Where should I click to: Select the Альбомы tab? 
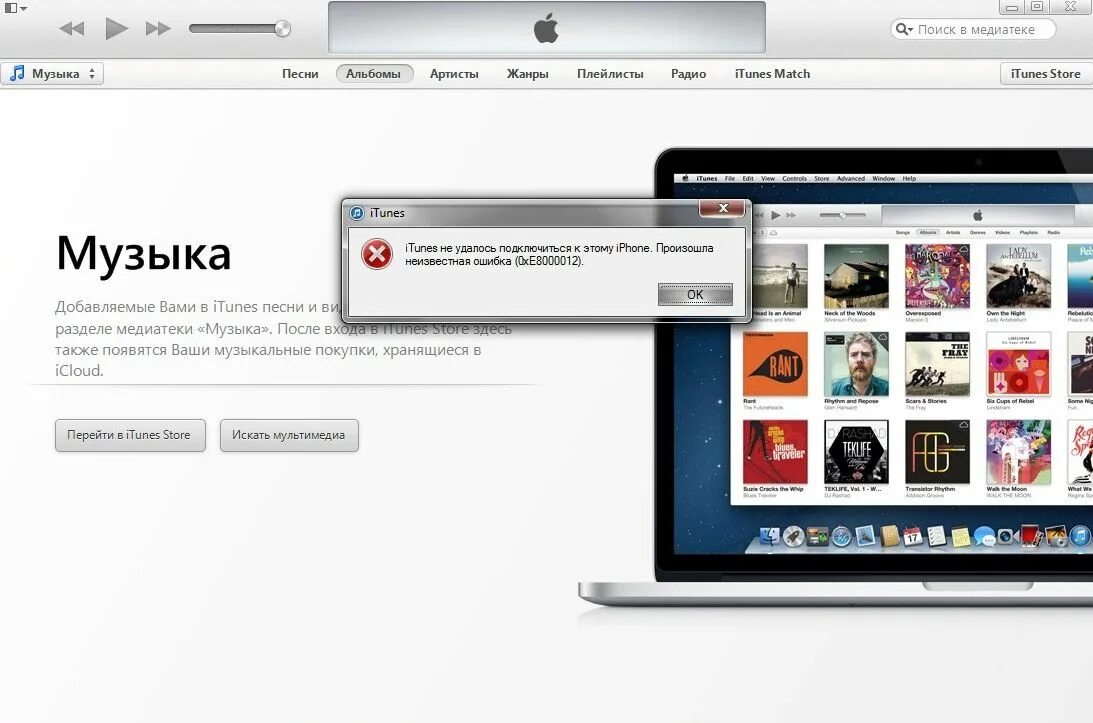pyautogui.click(x=374, y=73)
